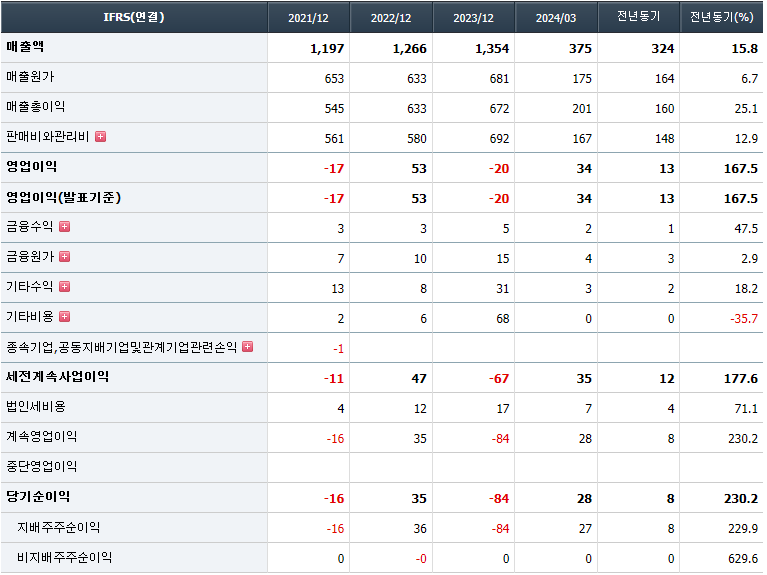767x575 pixels.
Task: Select the 기타비용 row label
Action: point(29,317)
